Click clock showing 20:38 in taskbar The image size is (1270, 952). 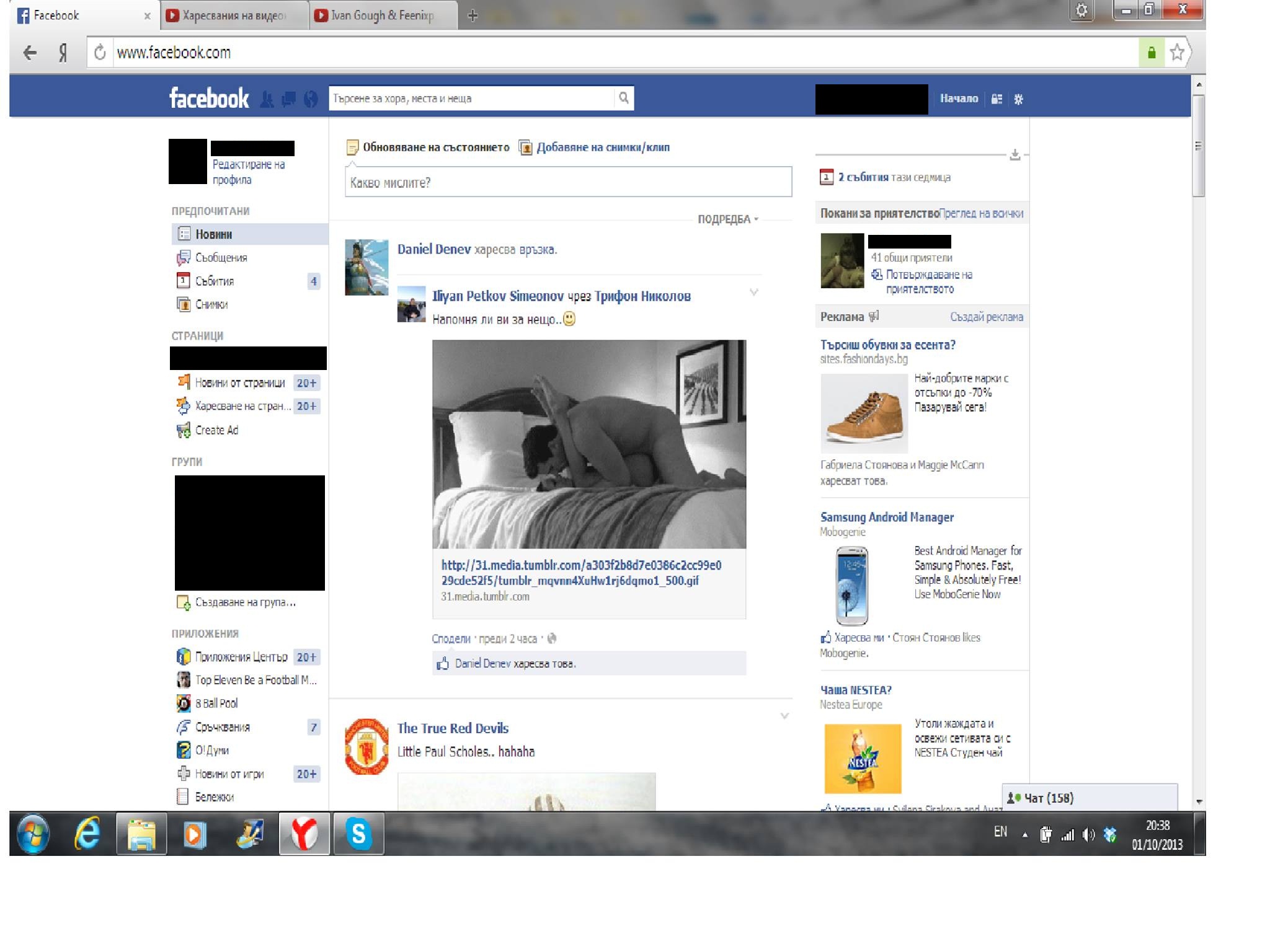1157,826
